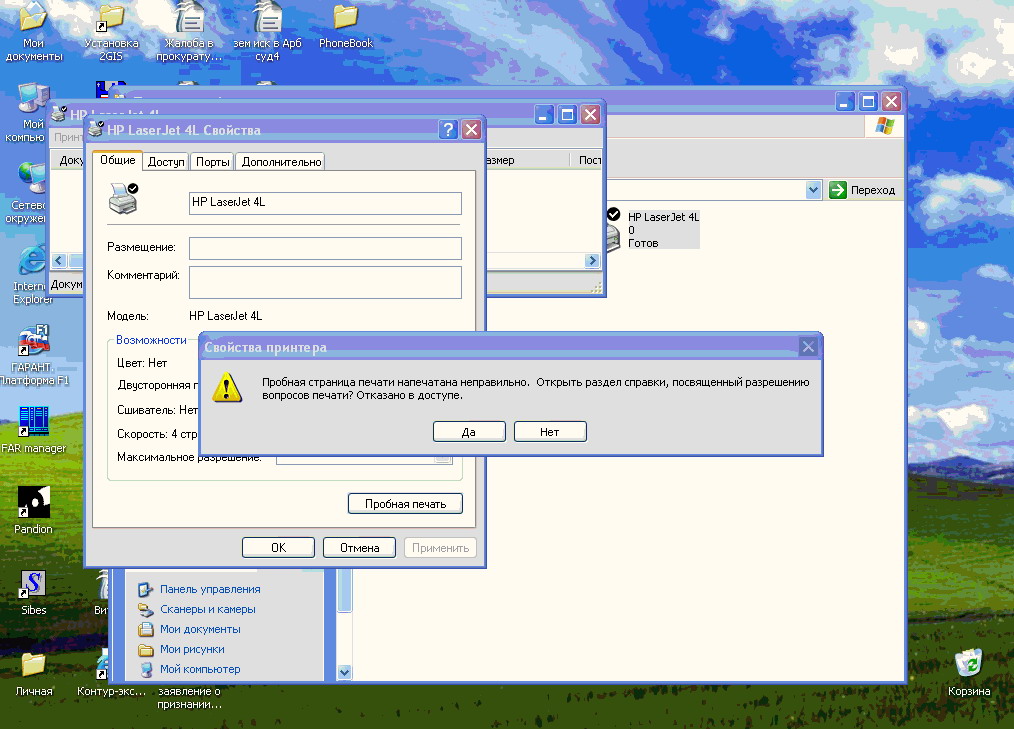Screen dimensions: 1014x729
Task: Click the Панель управления link icon
Action: [x=146, y=589]
